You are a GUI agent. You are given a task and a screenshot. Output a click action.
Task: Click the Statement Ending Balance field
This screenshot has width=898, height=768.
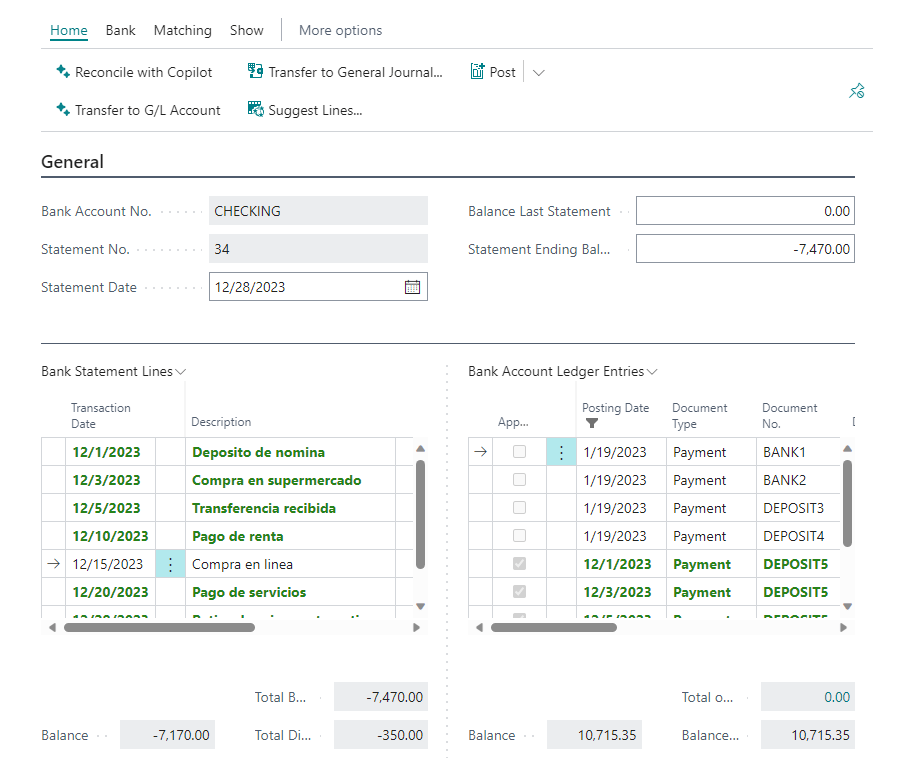tap(745, 249)
